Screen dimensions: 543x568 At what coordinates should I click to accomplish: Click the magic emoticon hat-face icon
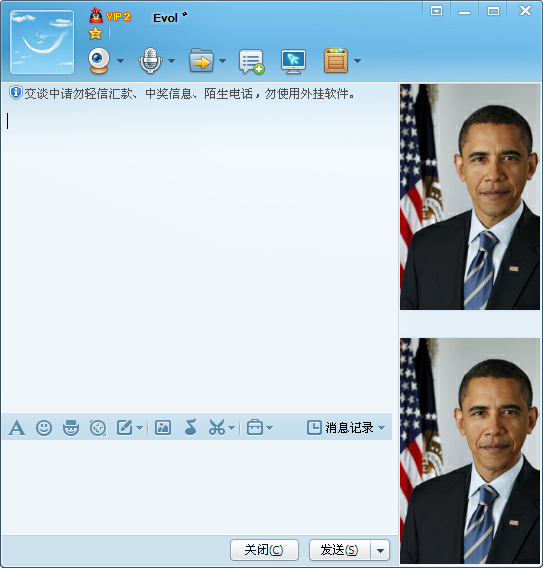click(71, 428)
